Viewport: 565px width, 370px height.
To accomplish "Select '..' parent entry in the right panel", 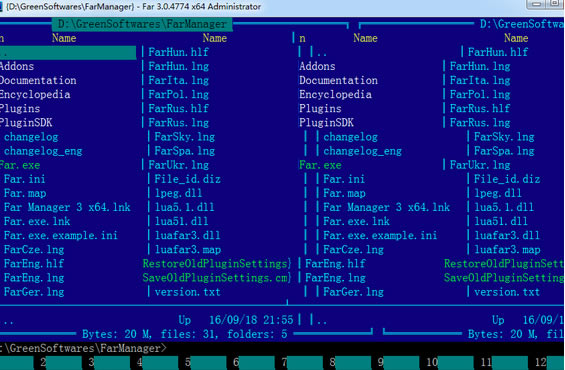I will point(322,53).
